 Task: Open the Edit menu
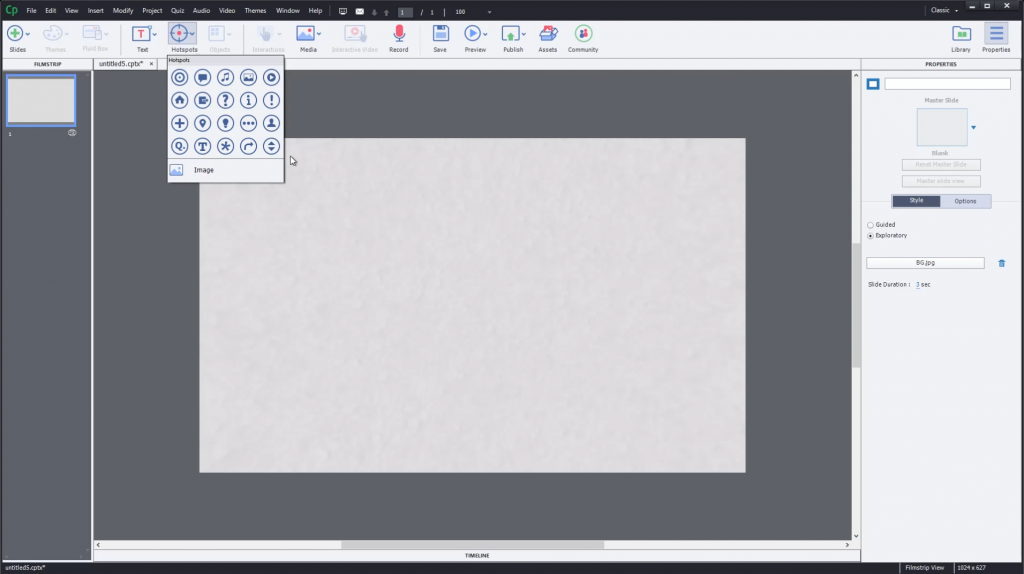pos(50,10)
